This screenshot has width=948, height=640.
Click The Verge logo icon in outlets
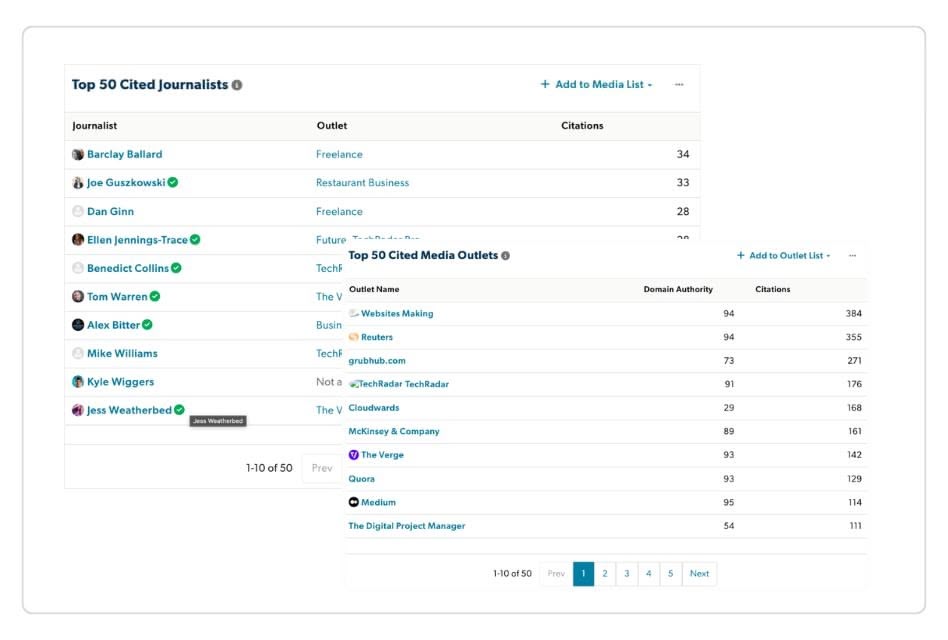[354, 455]
